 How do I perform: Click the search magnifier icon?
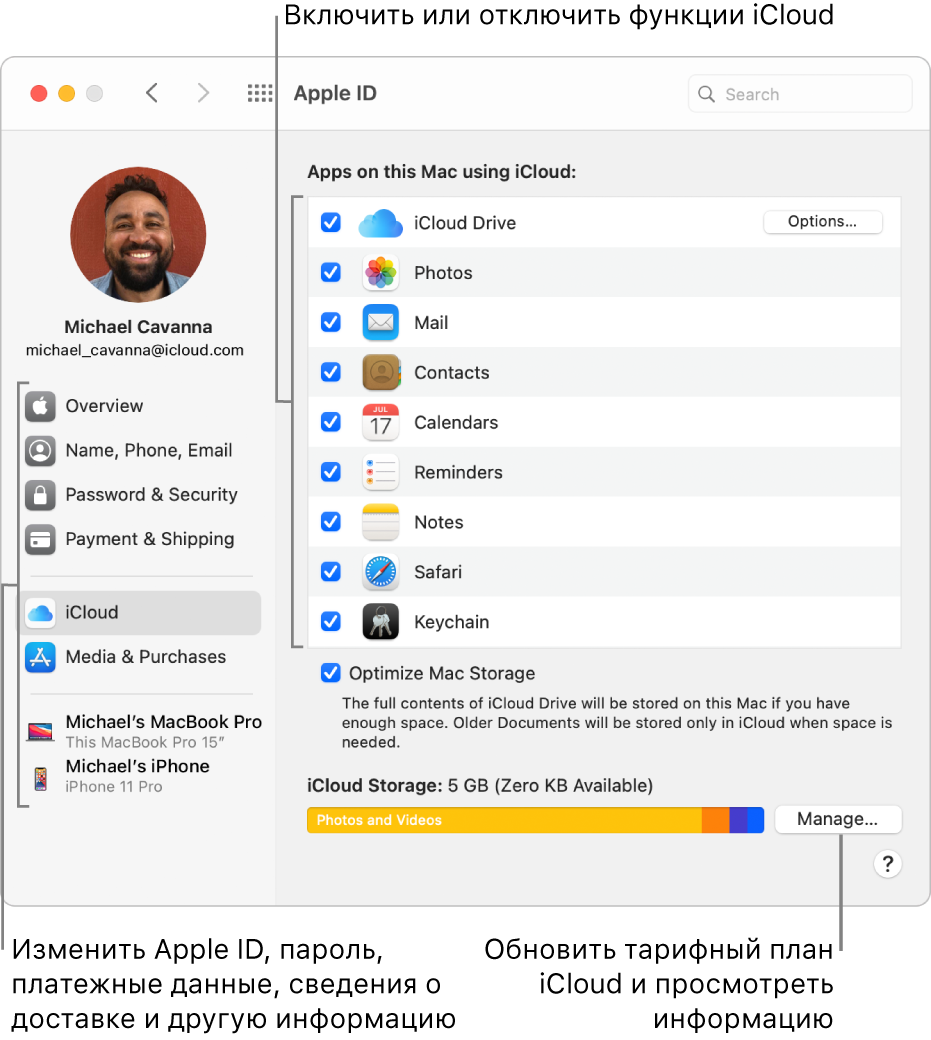[x=707, y=94]
